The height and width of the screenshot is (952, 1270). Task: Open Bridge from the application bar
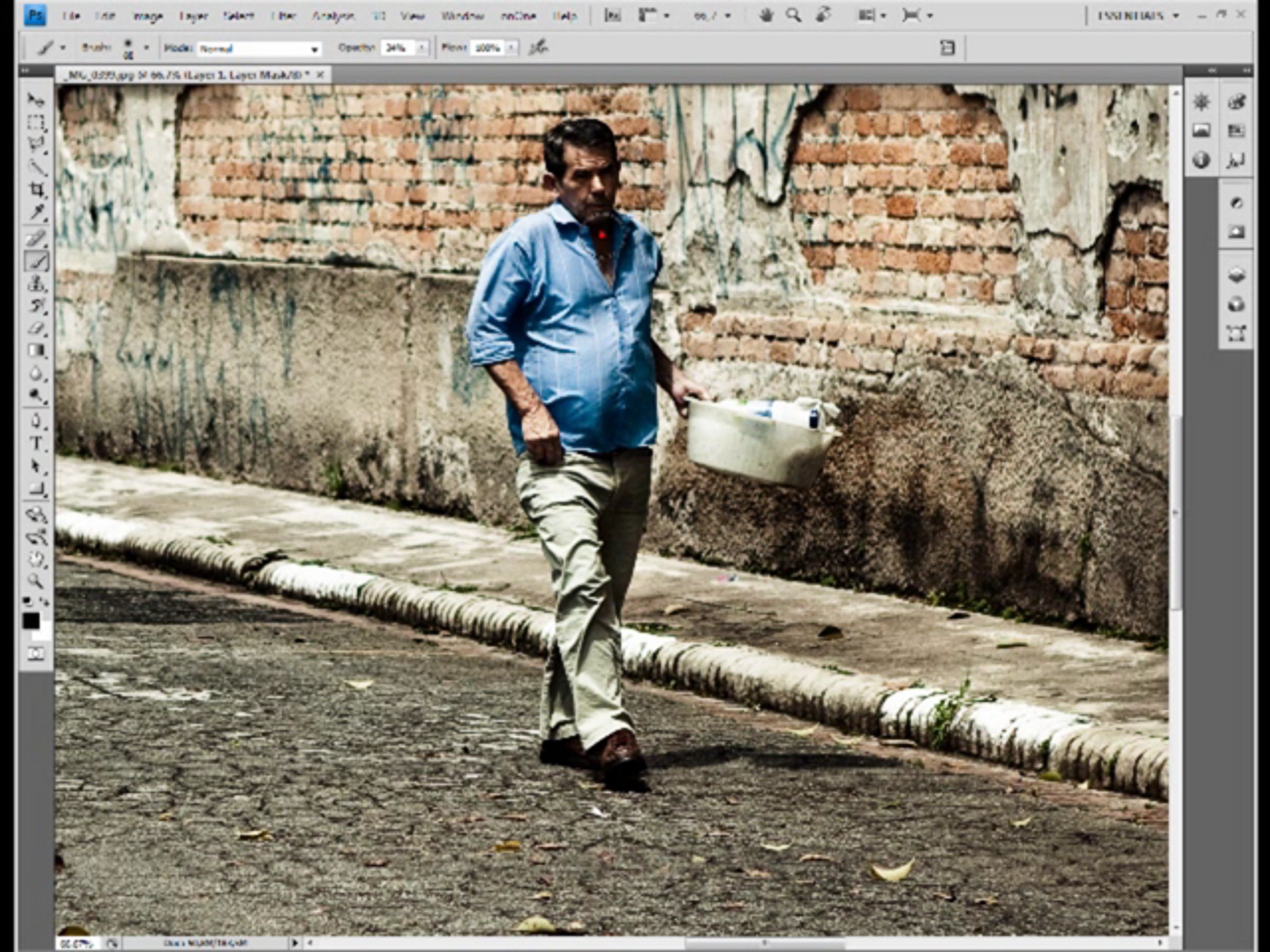tap(613, 15)
